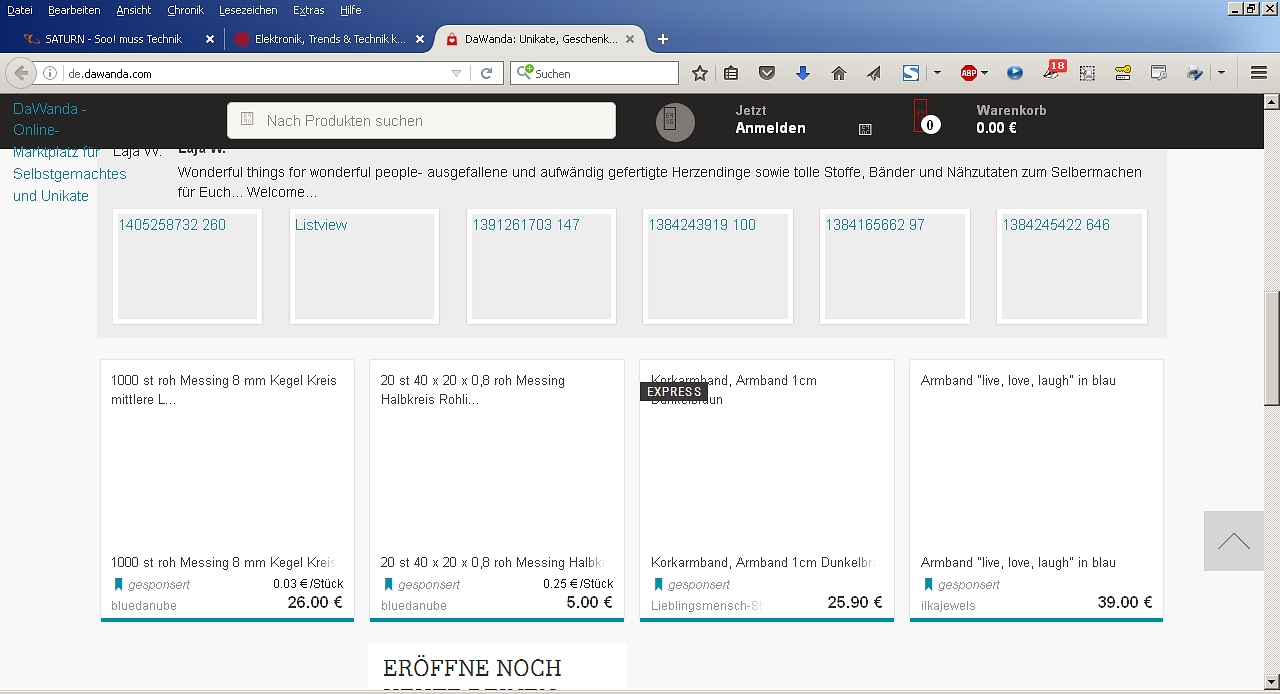Open the Ansicht menu
This screenshot has height=694, width=1280.
point(134,10)
